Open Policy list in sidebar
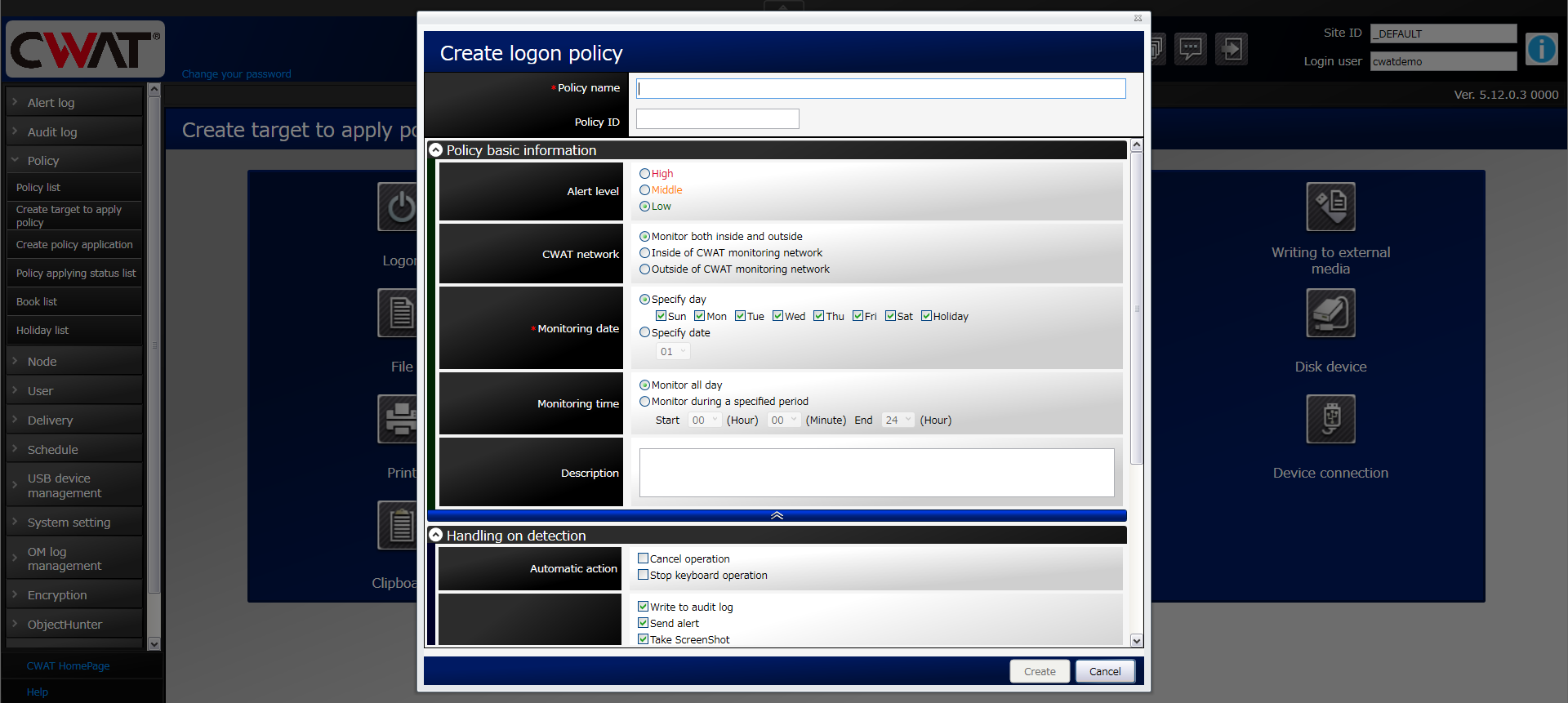Image resolution: width=1568 pixels, height=703 pixels. (x=74, y=188)
